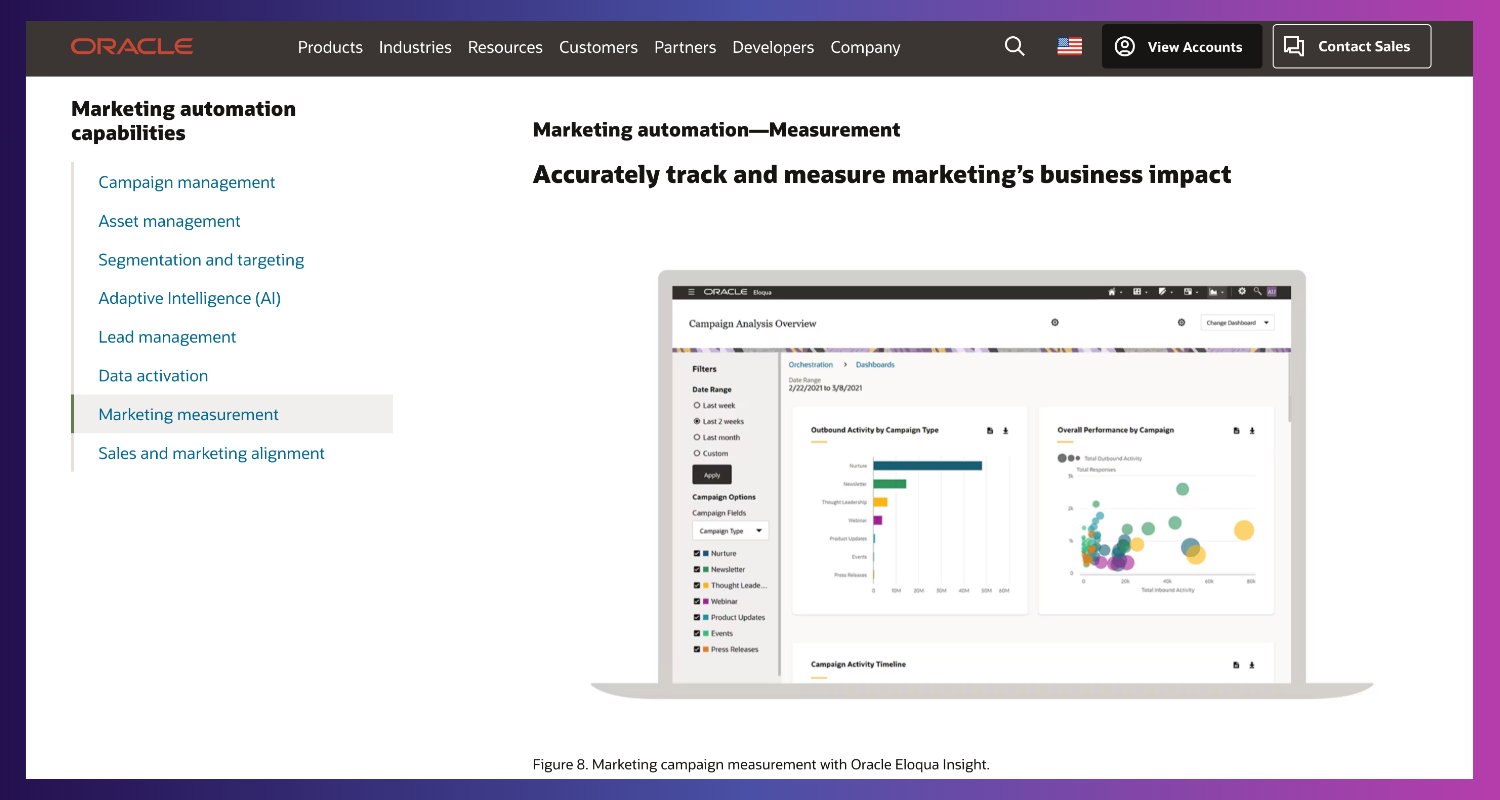Click the pencil edit icon in Eloqua toolbar
This screenshot has height=800, width=1500.
pyautogui.click(x=1162, y=292)
